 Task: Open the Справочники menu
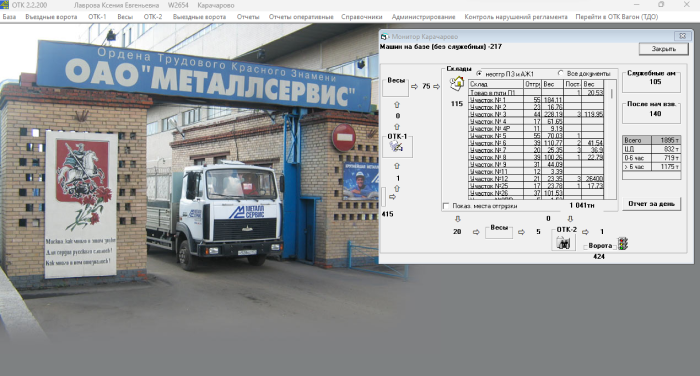tap(362, 17)
